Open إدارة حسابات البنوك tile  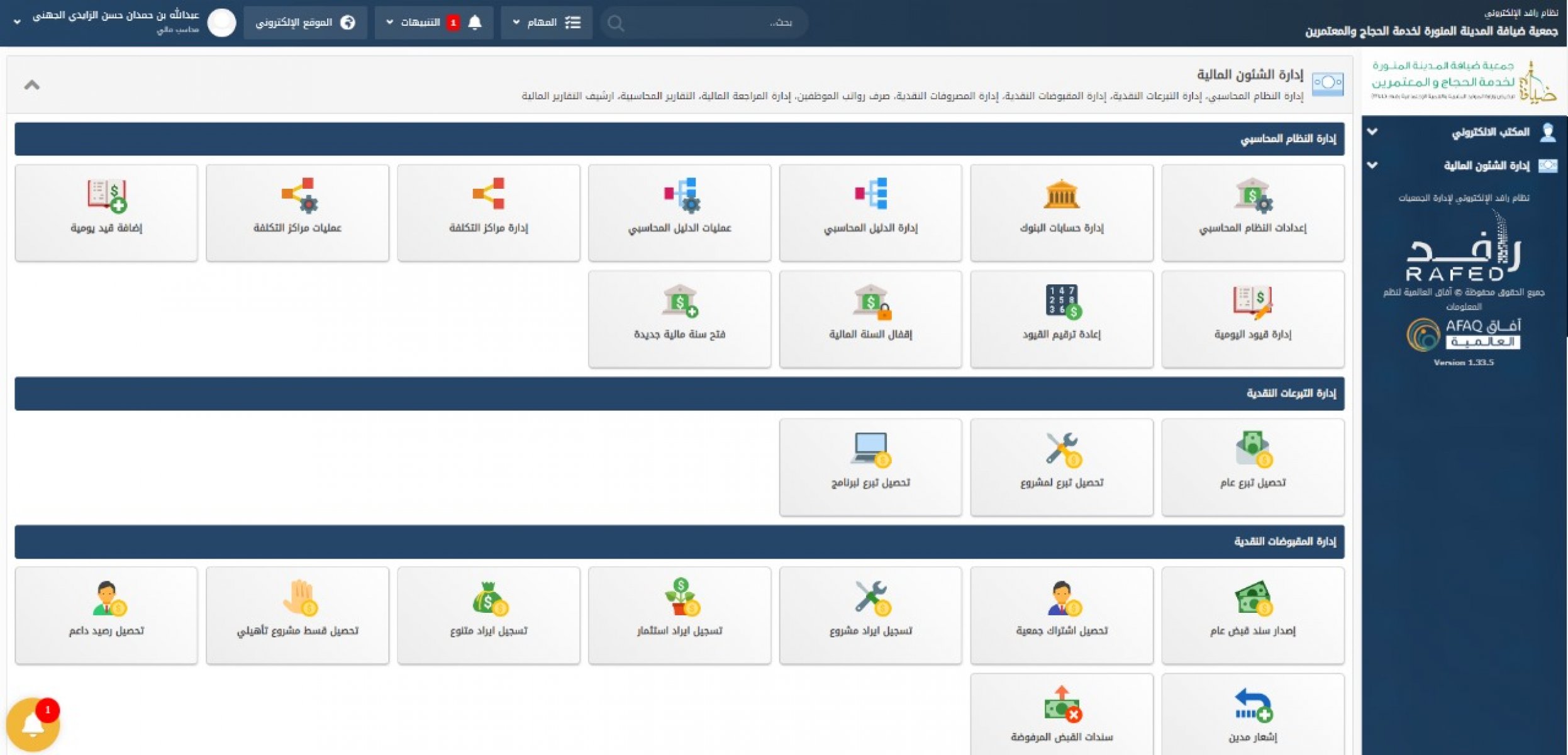[x=1061, y=213]
